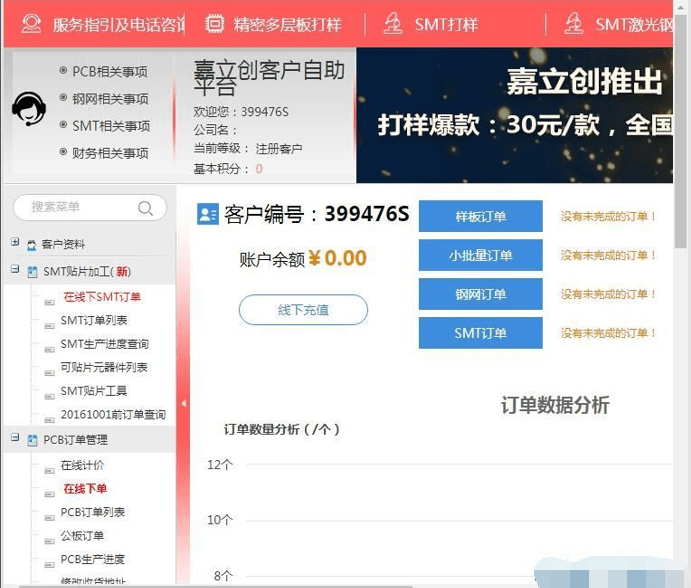
Task: Open 公板订单 in sidebar
Action: point(82,536)
